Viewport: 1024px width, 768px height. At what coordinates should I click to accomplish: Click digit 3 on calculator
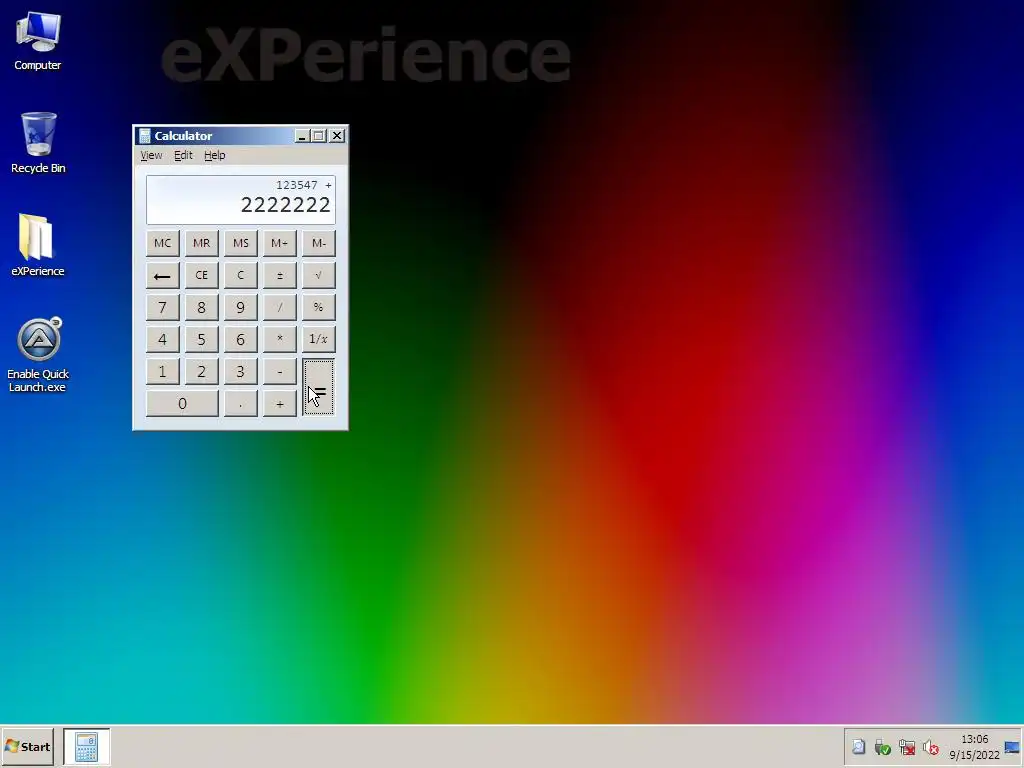click(240, 371)
